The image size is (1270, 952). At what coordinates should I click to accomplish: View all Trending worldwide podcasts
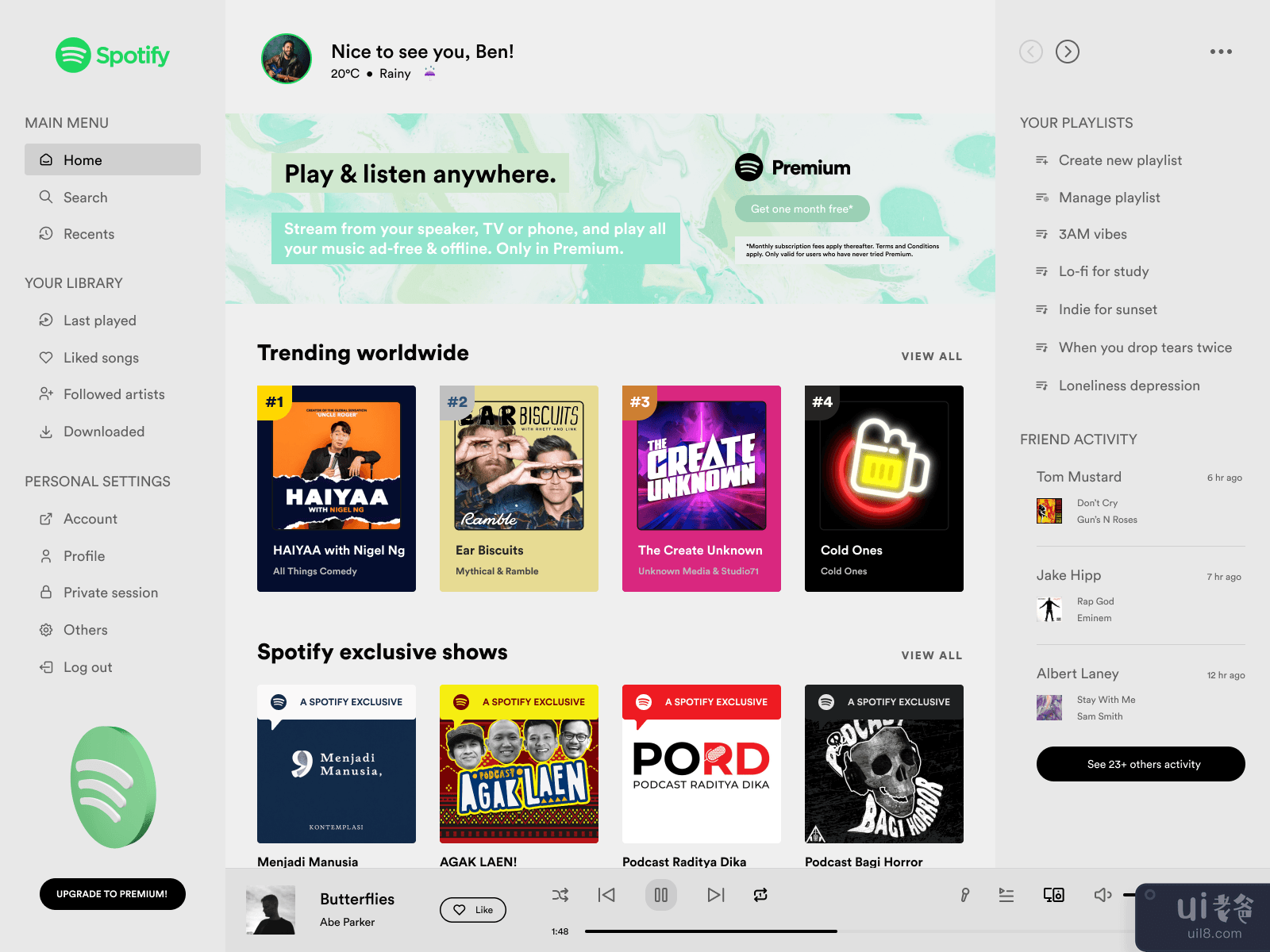931,356
